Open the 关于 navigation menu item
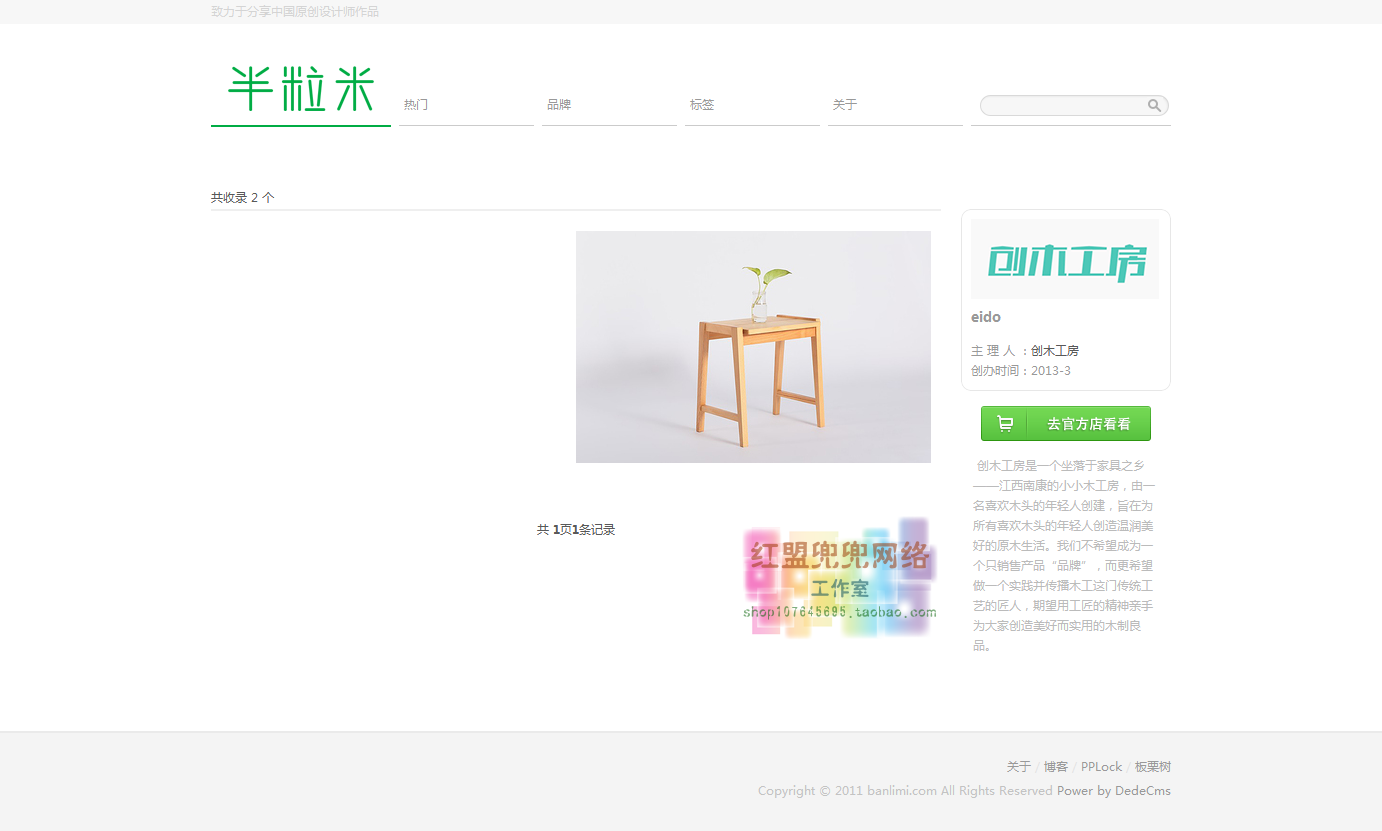The height and width of the screenshot is (831, 1382). [845, 105]
